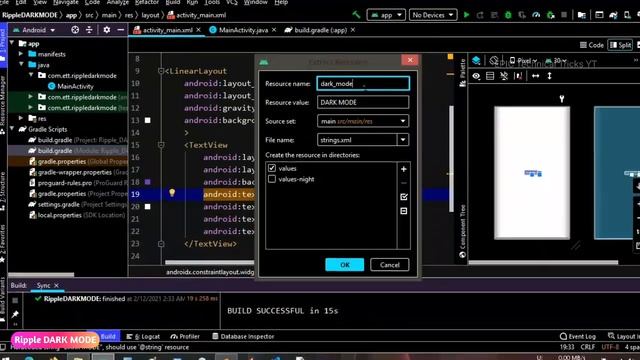Click the white color swatch on line 13
The image size is (640, 360).
(148, 120)
